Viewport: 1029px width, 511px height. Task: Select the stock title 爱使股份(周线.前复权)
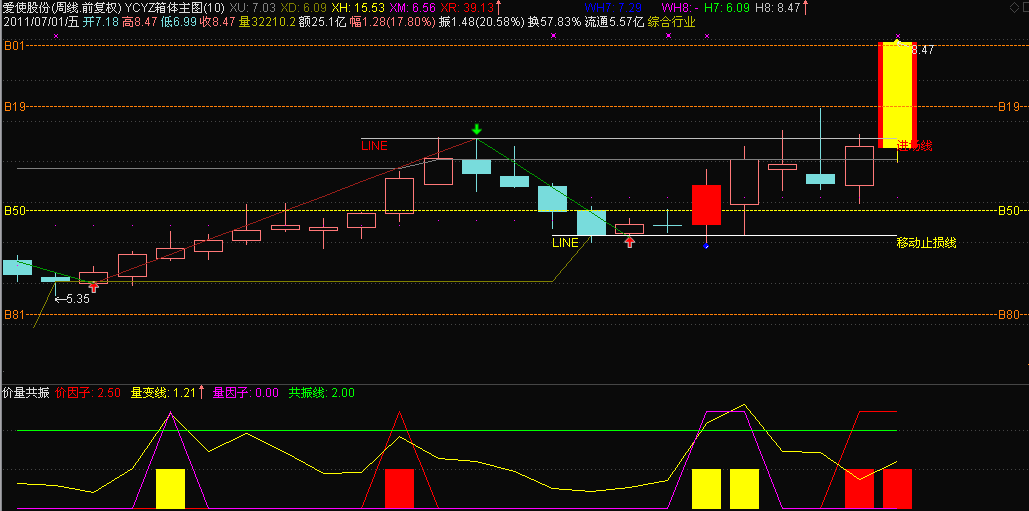(62, 8)
